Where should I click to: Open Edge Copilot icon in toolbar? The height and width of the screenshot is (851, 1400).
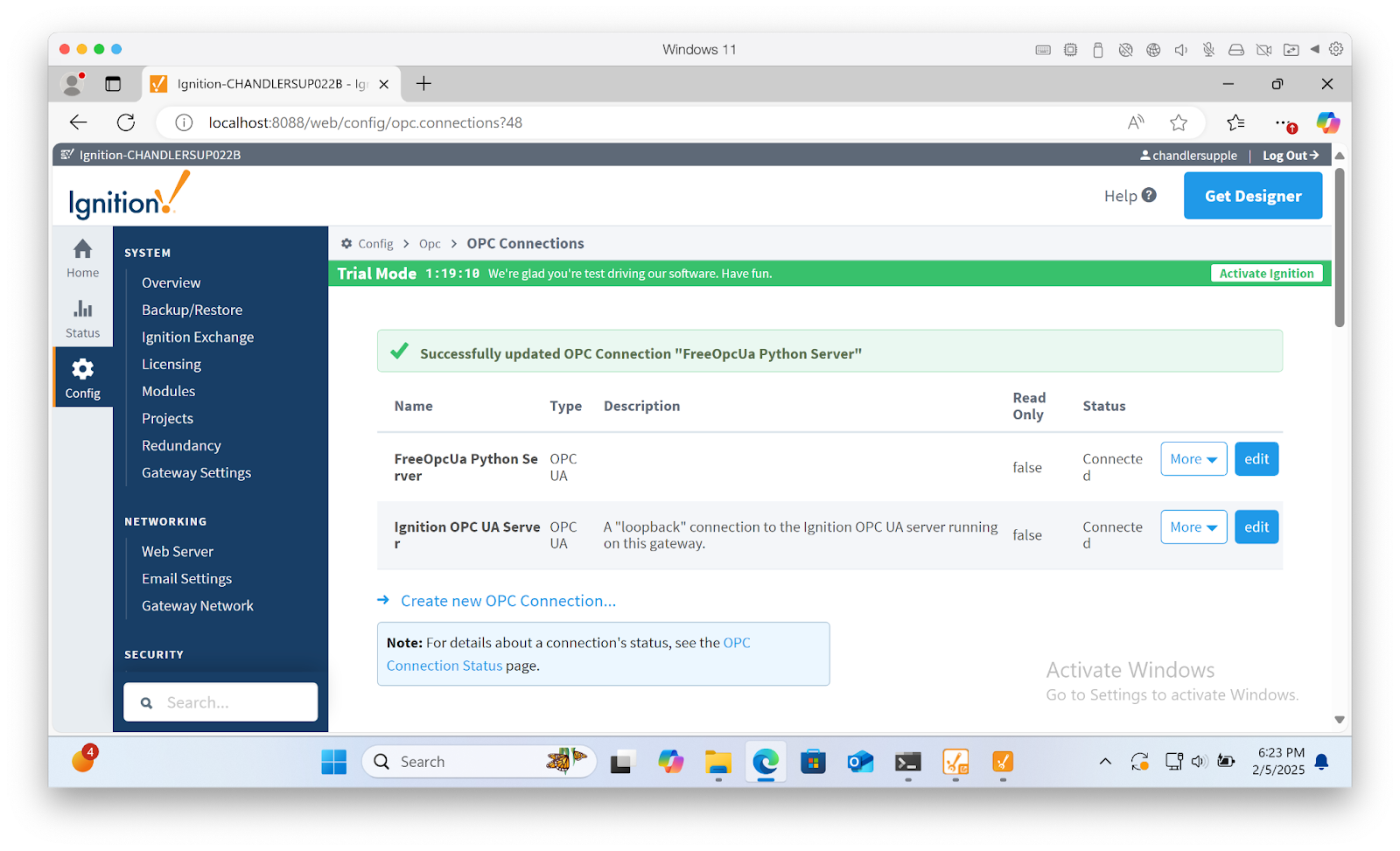(x=1327, y=122)
